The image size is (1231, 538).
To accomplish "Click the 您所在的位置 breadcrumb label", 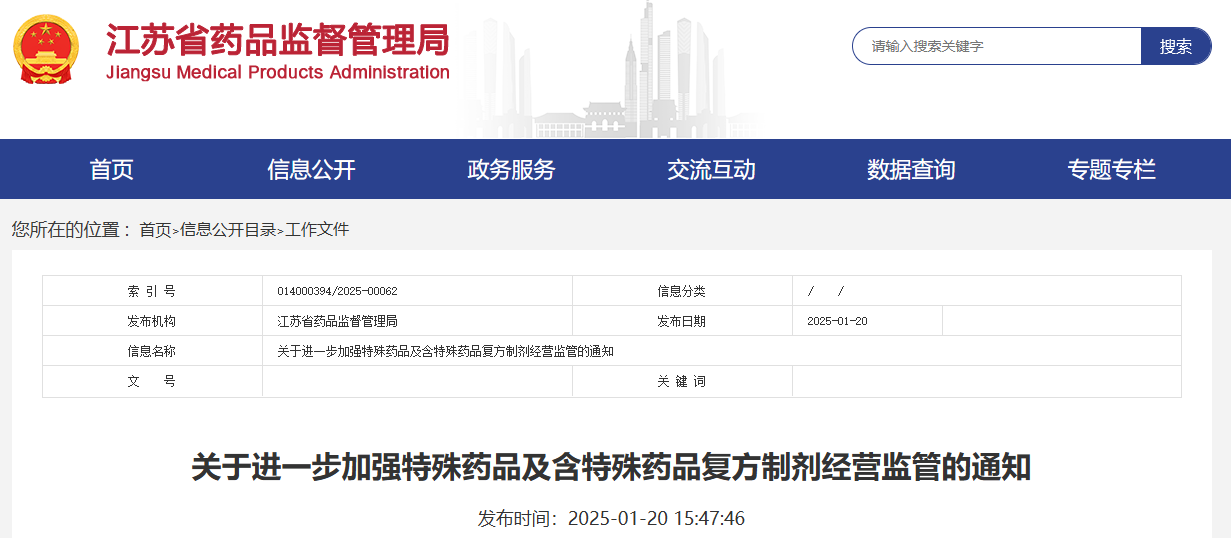I will (71, 230).
